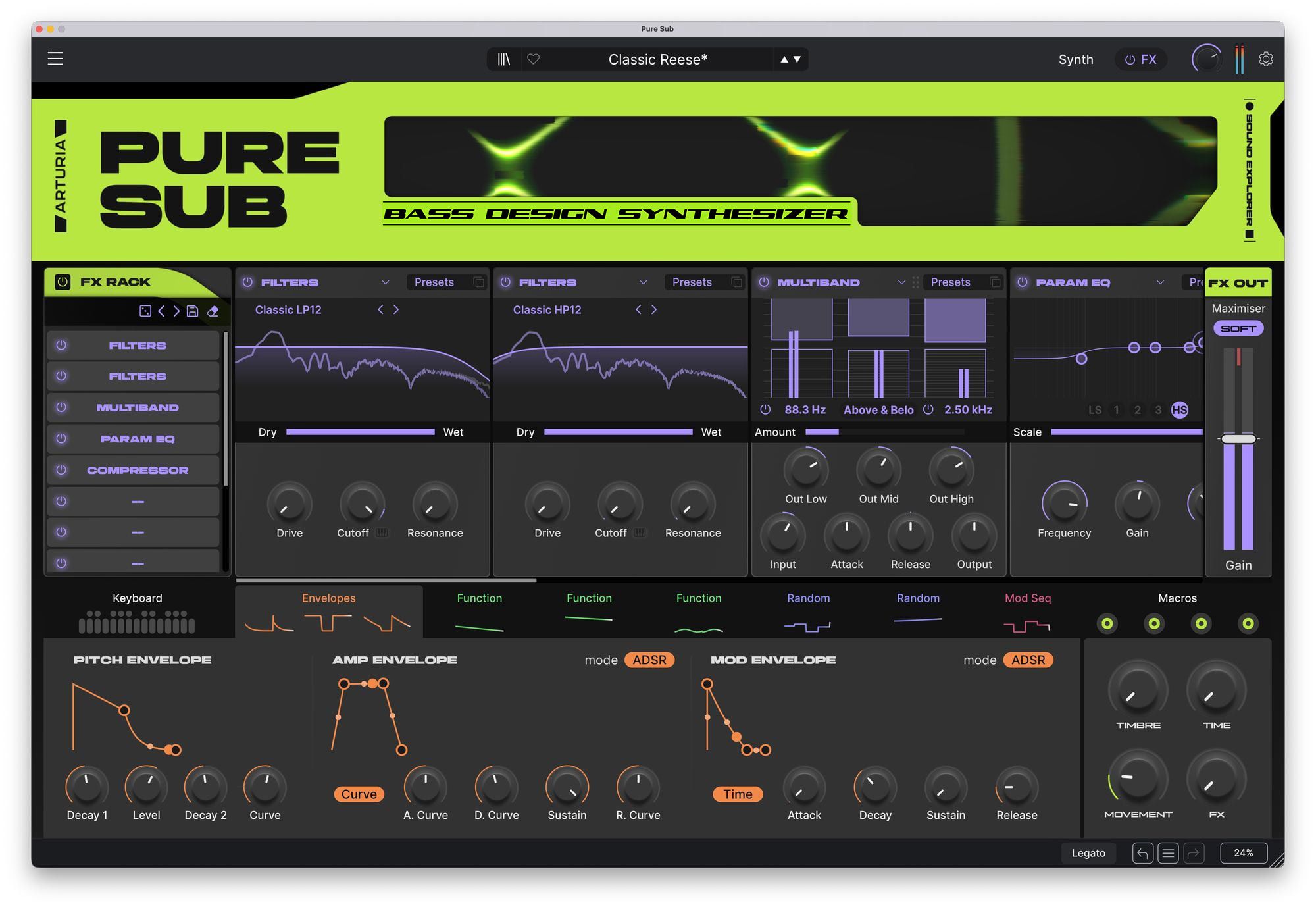Select the next preset with down arrow

coord(797,59)
